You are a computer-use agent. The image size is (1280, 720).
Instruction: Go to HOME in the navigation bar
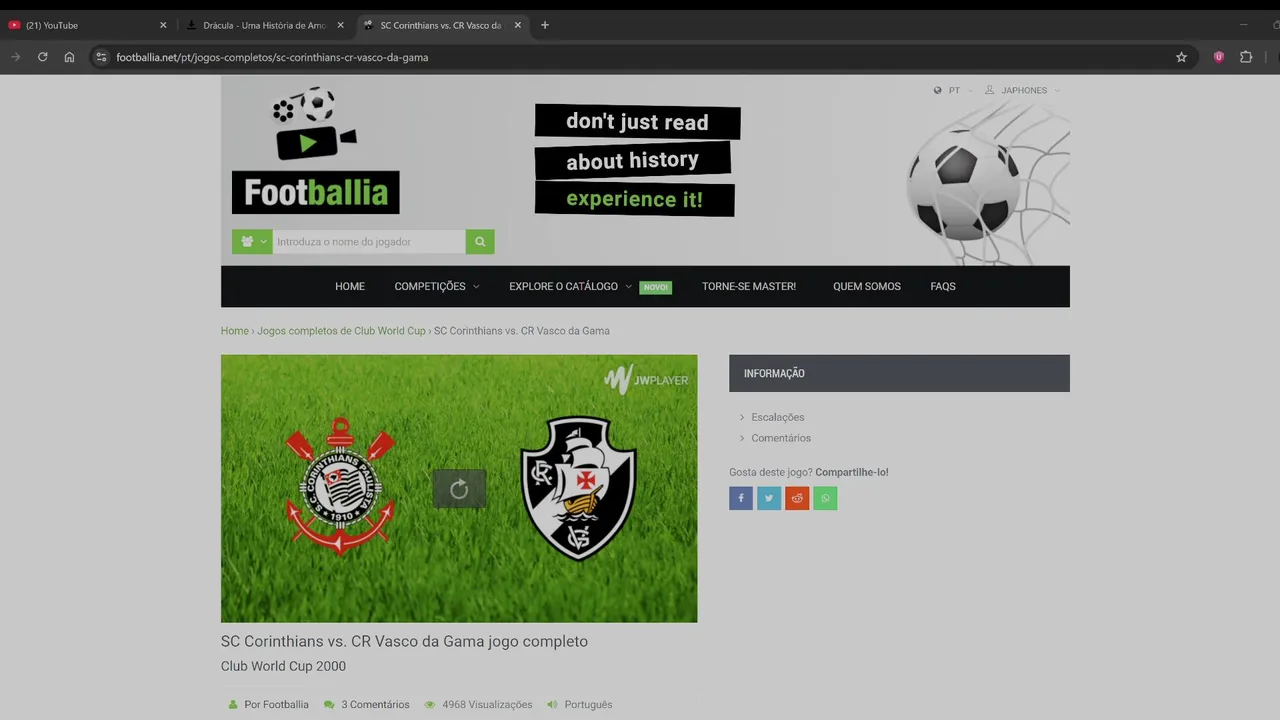(350, 286)
